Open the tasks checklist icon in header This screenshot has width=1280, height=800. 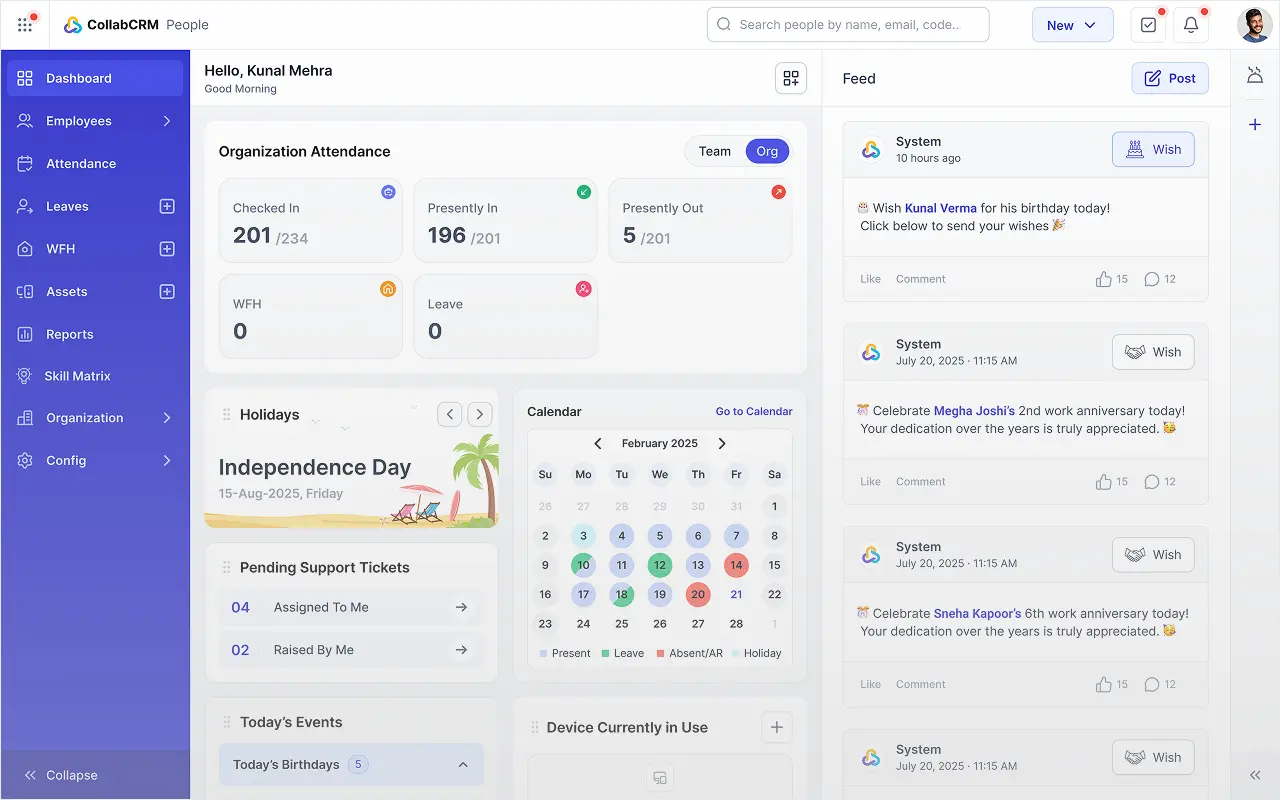tap(1148, 25)
